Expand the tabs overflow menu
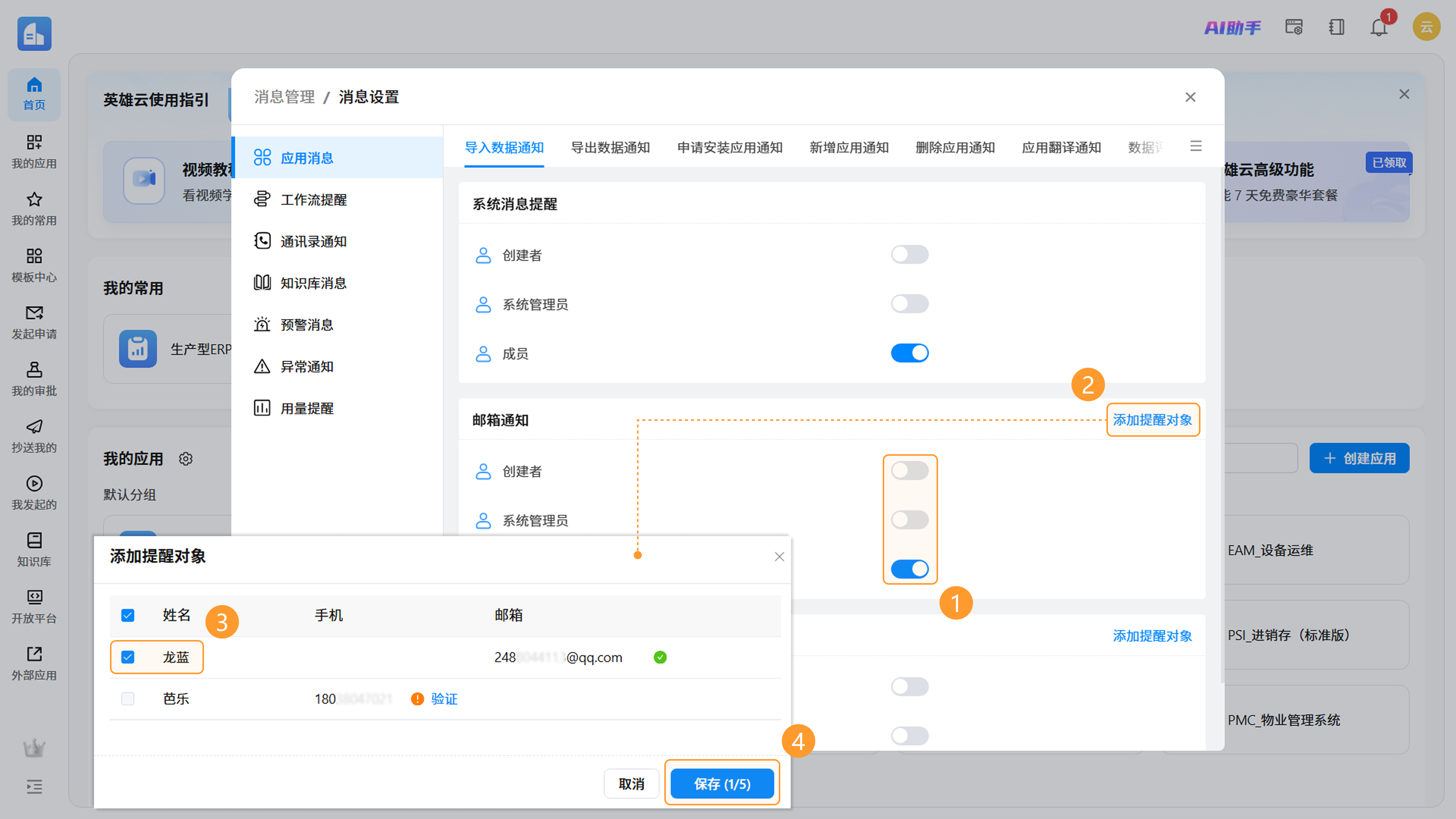This screenshot has height=819, width=1456. 1196,146
